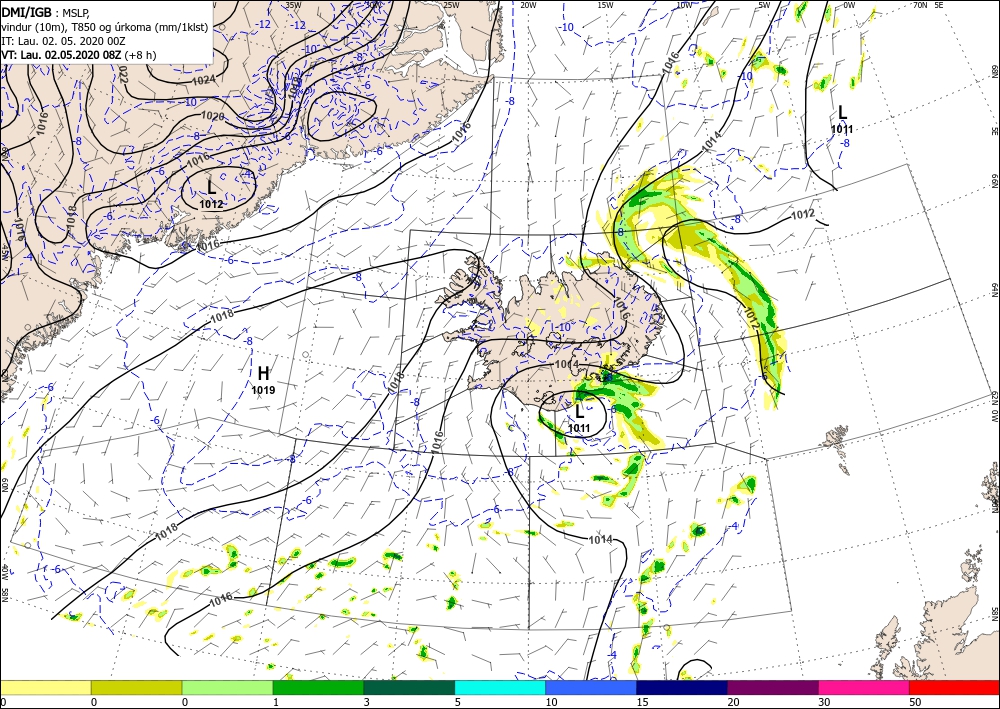Click legend scale value '1'
Image resolution: width=1000 pixels, height=709 pixels.
click(x=277, y=702)
